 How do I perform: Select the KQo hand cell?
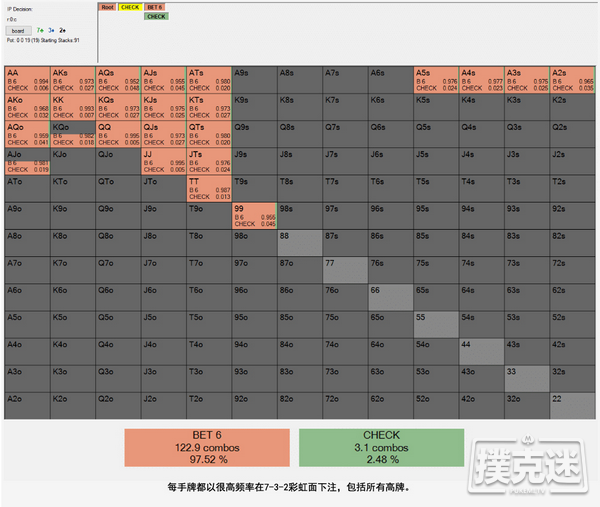(72, 134)
